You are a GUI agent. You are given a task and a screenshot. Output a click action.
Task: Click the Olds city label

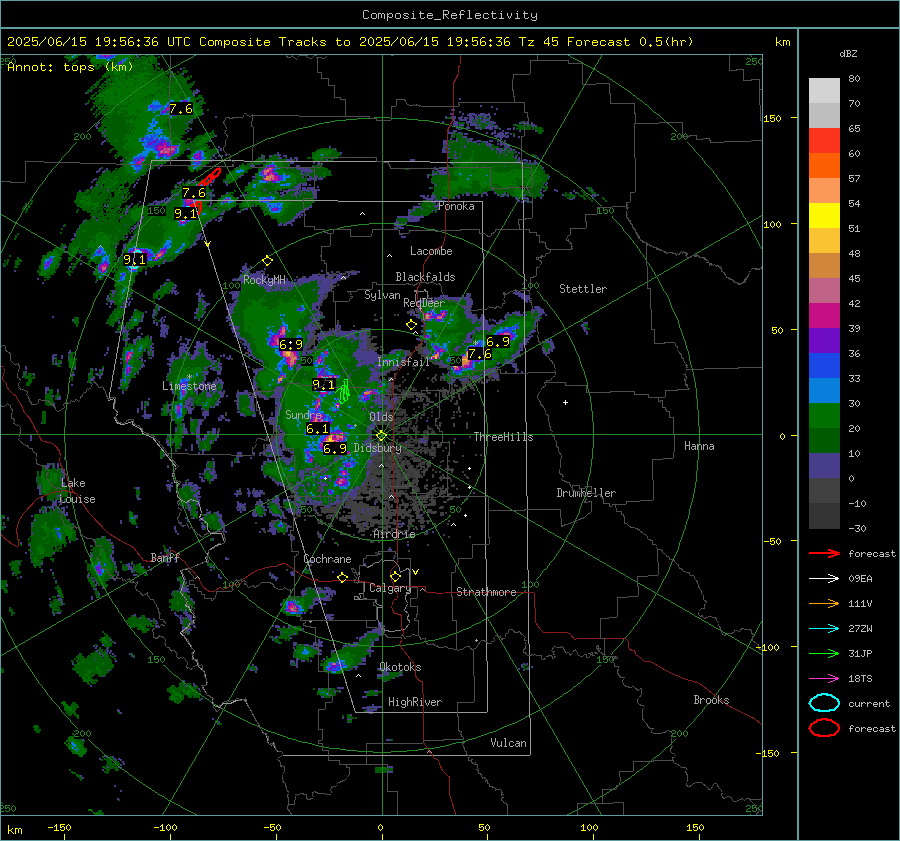pyautogui.click(x=381, y=417)
